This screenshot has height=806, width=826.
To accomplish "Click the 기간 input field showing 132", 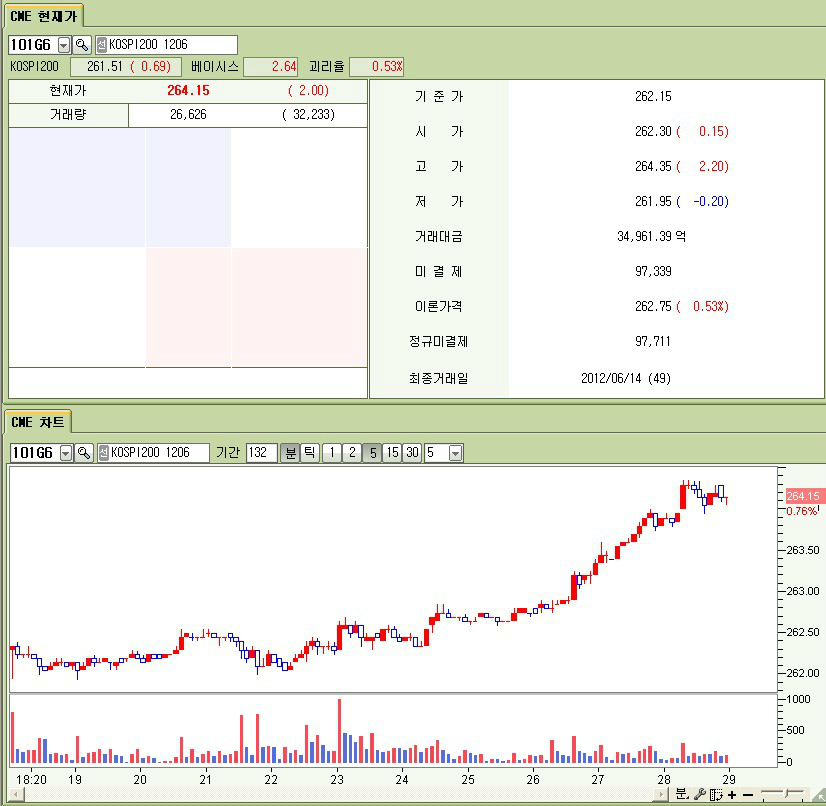I will [261, 453].
